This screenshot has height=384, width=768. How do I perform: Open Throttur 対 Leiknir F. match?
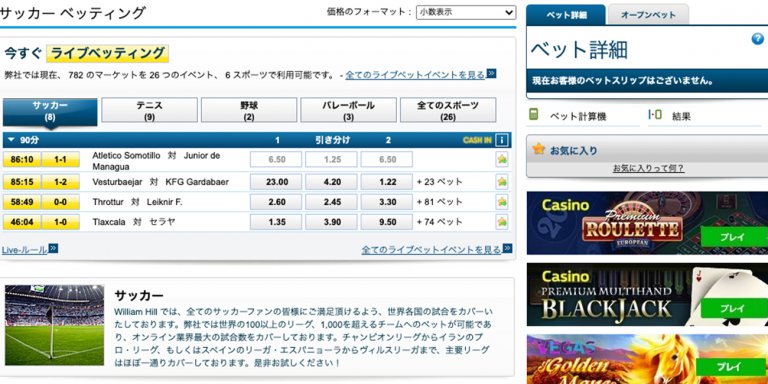137,202
